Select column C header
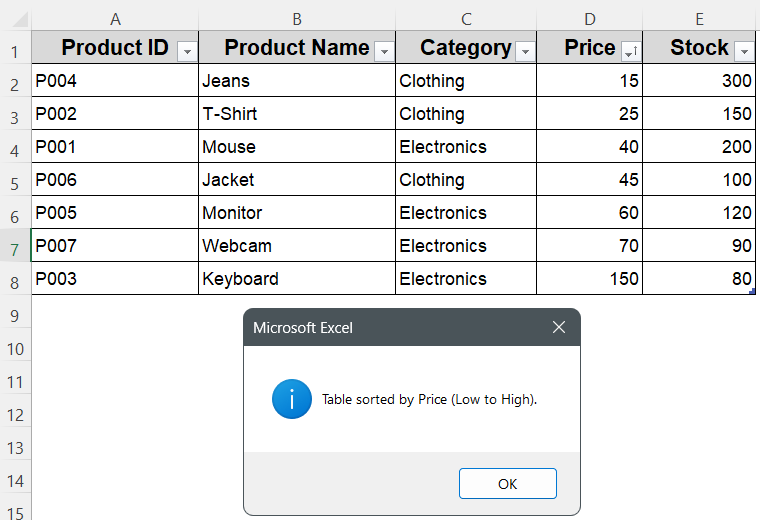The height and width of the screenshot is (520, 760). [465, 19]
